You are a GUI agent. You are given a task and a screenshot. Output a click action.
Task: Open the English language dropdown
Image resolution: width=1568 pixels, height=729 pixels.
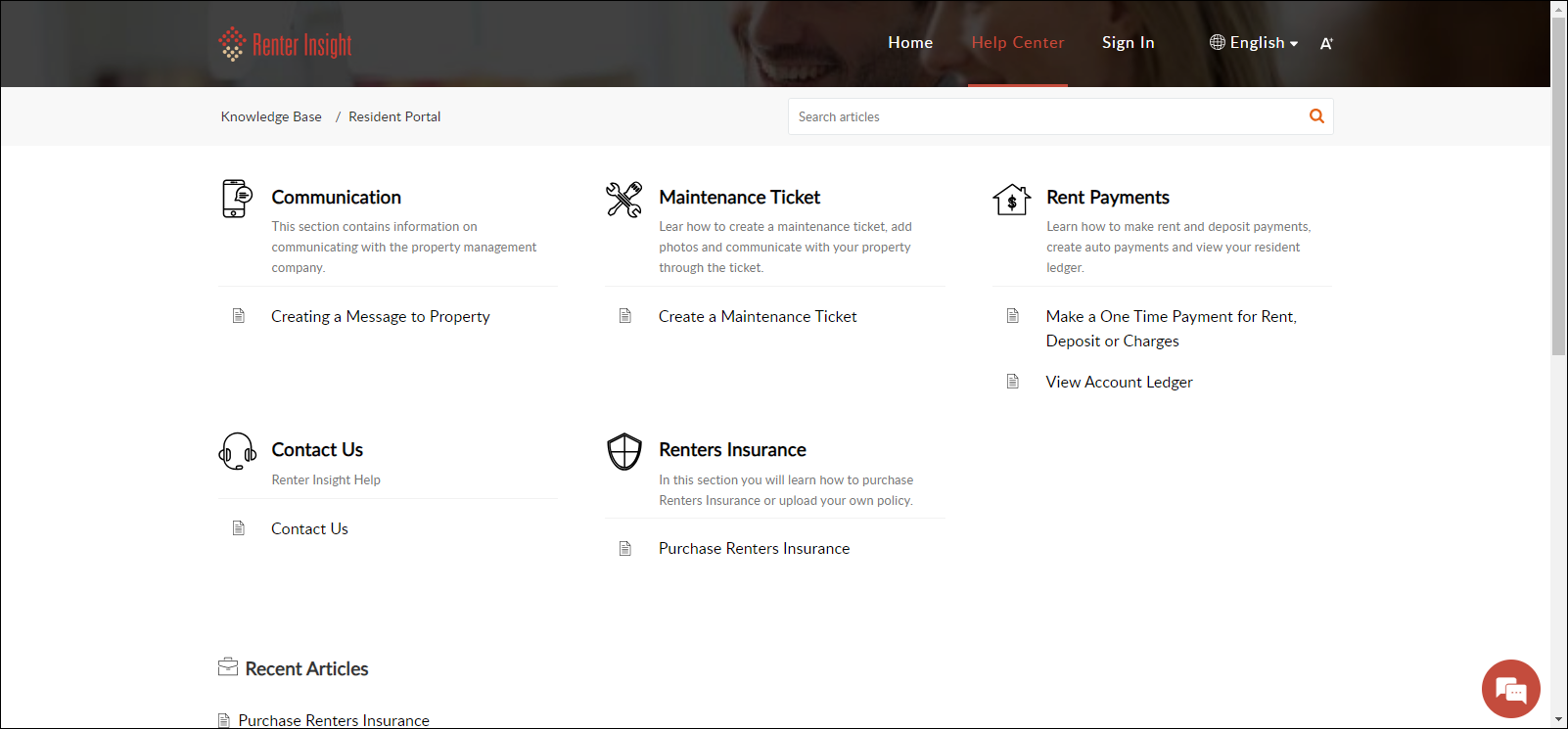tap(1264, 42)
